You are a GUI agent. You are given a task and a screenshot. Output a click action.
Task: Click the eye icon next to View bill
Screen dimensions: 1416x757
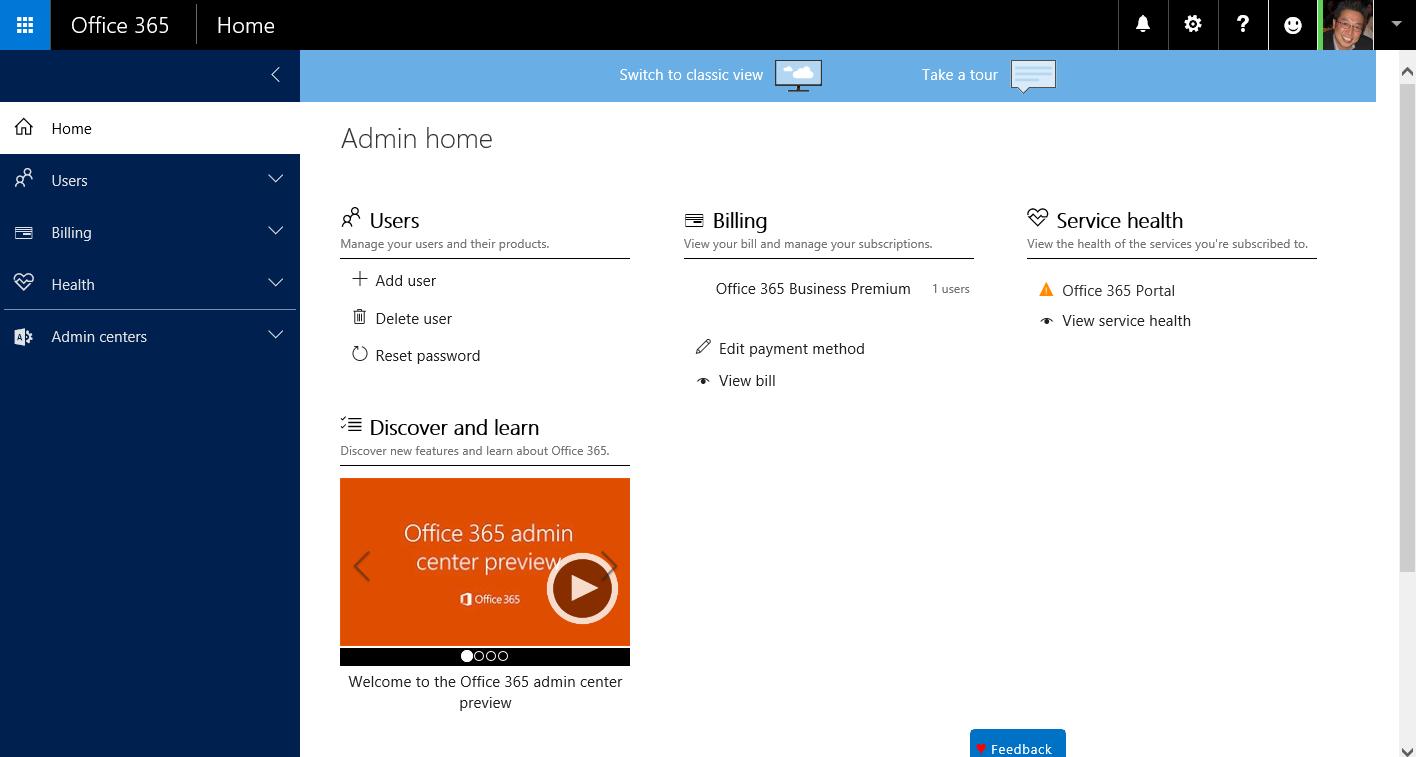tap(703, 381)
